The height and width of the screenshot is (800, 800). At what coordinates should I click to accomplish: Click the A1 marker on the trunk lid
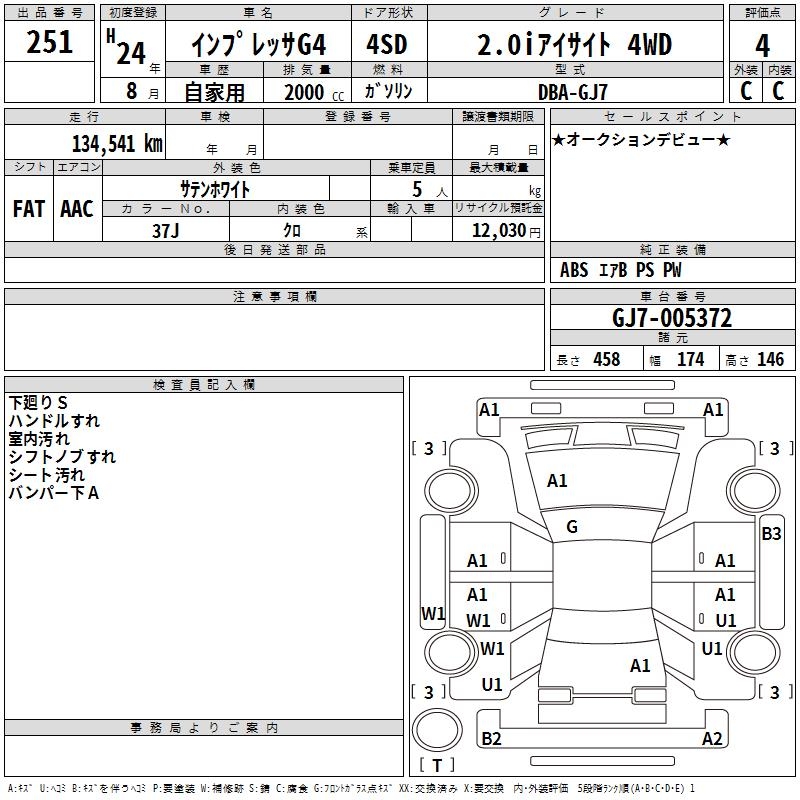[x=640, y=665]
